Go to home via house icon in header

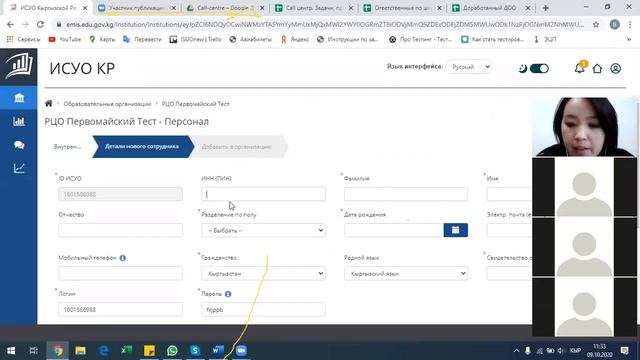point(597,69)
